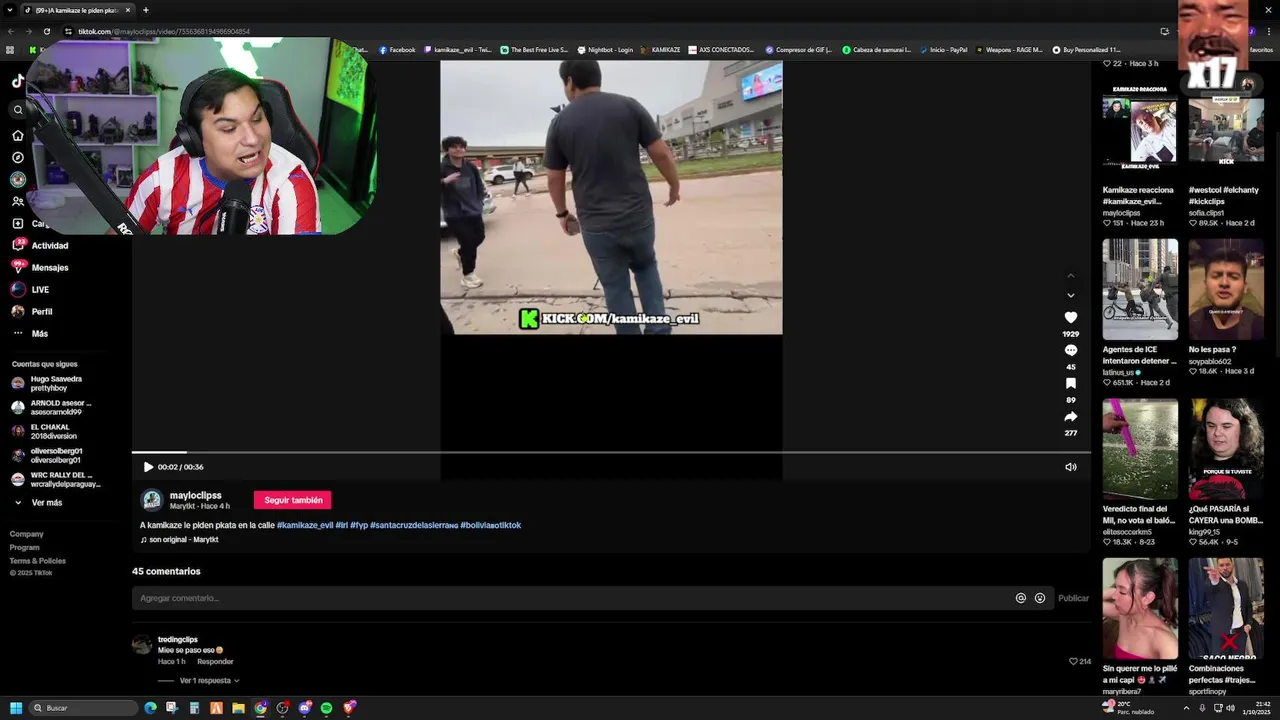This screenshot has height=720, width=1280.
Task: Open Combinaciones perfectas #trajes thumbnail
Action: pyautogui.click(x=1226, y=608)
